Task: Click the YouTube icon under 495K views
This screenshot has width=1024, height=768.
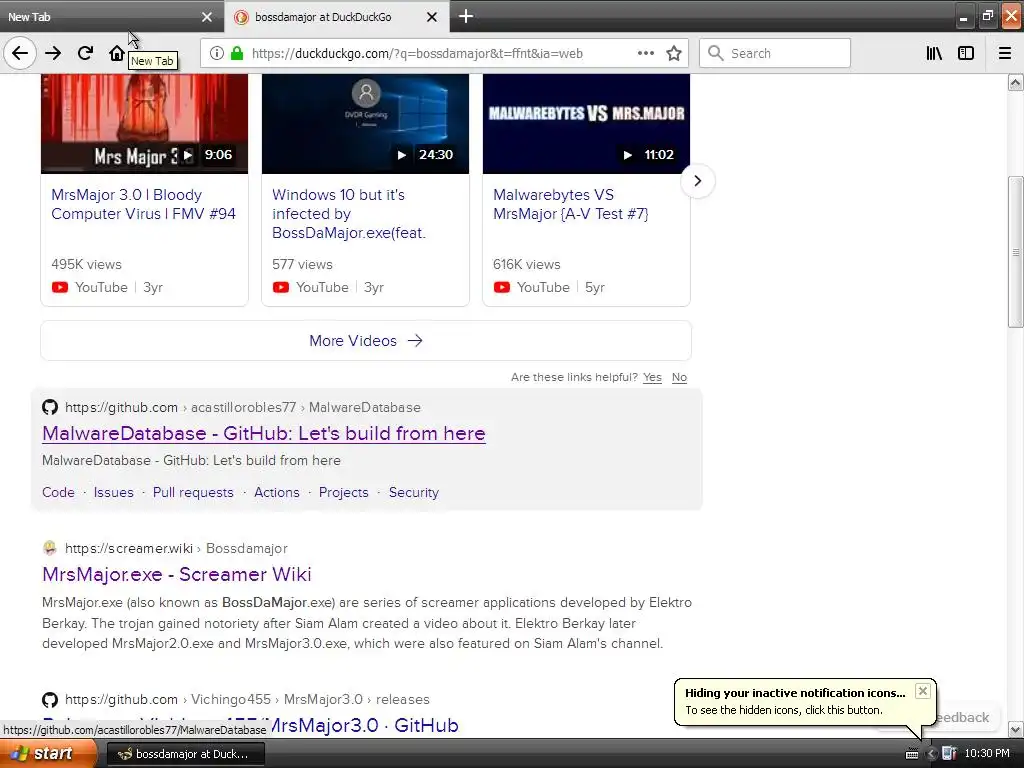Action: pos(59,287)
